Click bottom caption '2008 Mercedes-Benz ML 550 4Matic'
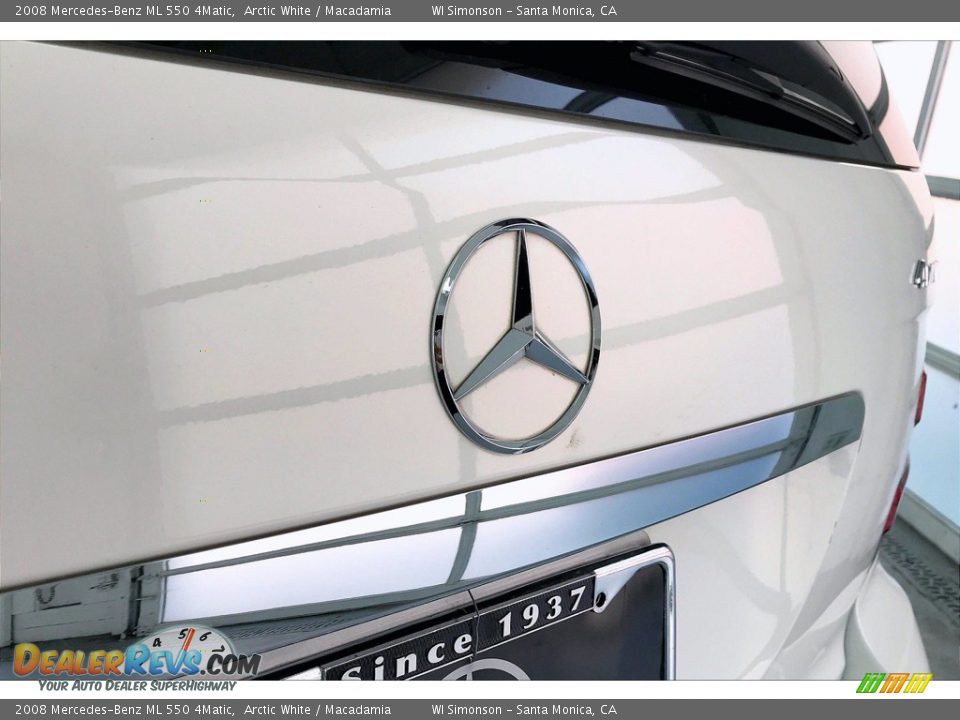 (124, 710)
